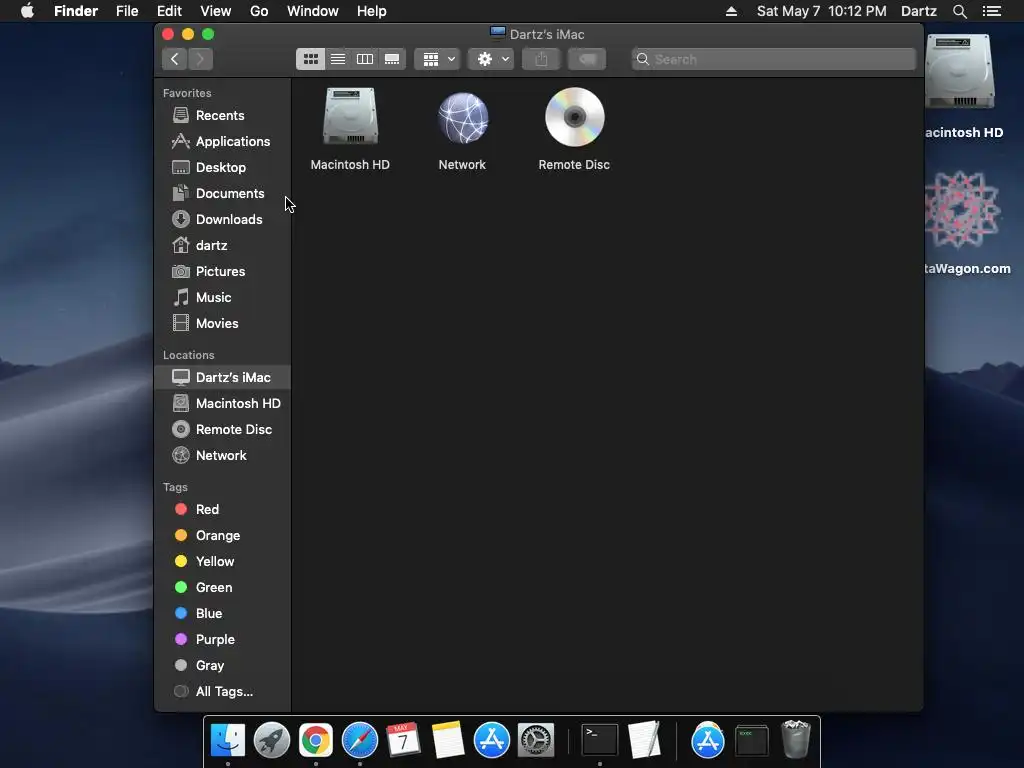The height and width of the screenshot is (768, 1024).
Task: Open the dartz home folder
Action: (x=223, y=246)
